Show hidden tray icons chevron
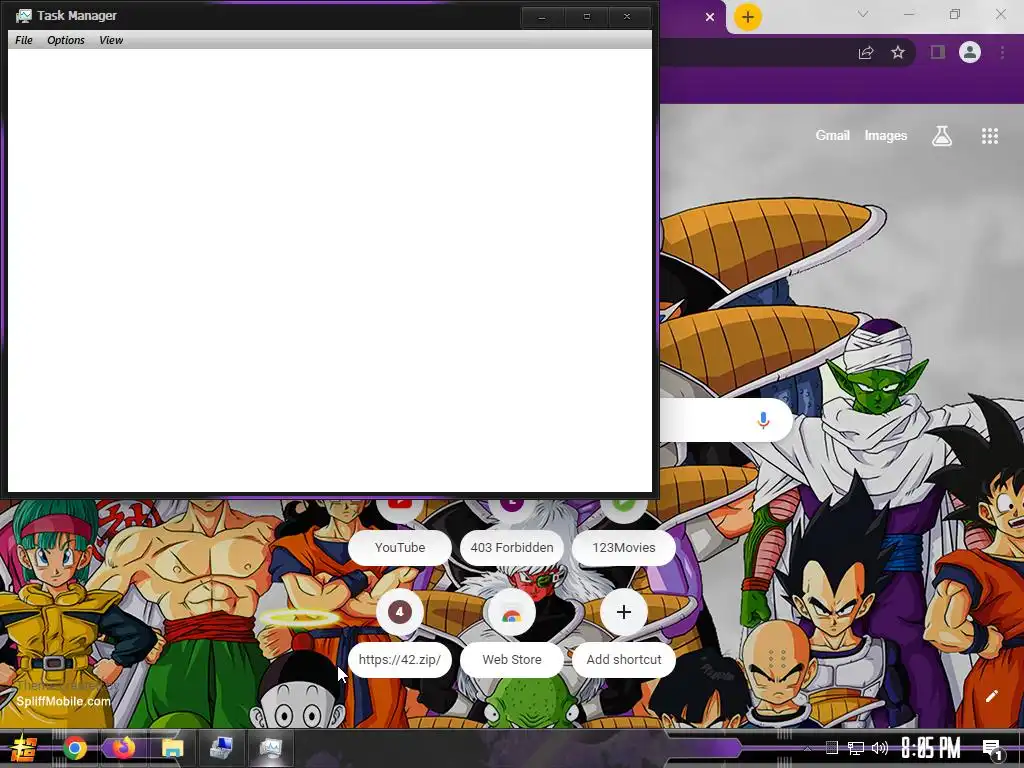 coord(807,748)
